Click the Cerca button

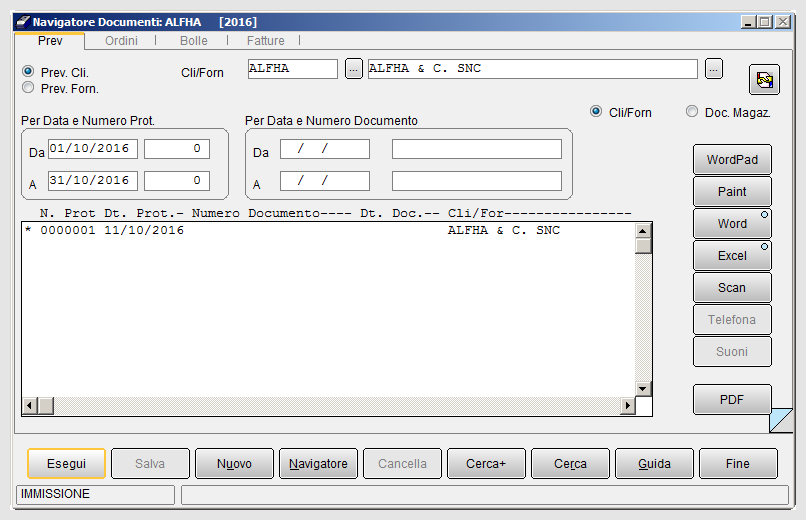[x=571, y=463]
